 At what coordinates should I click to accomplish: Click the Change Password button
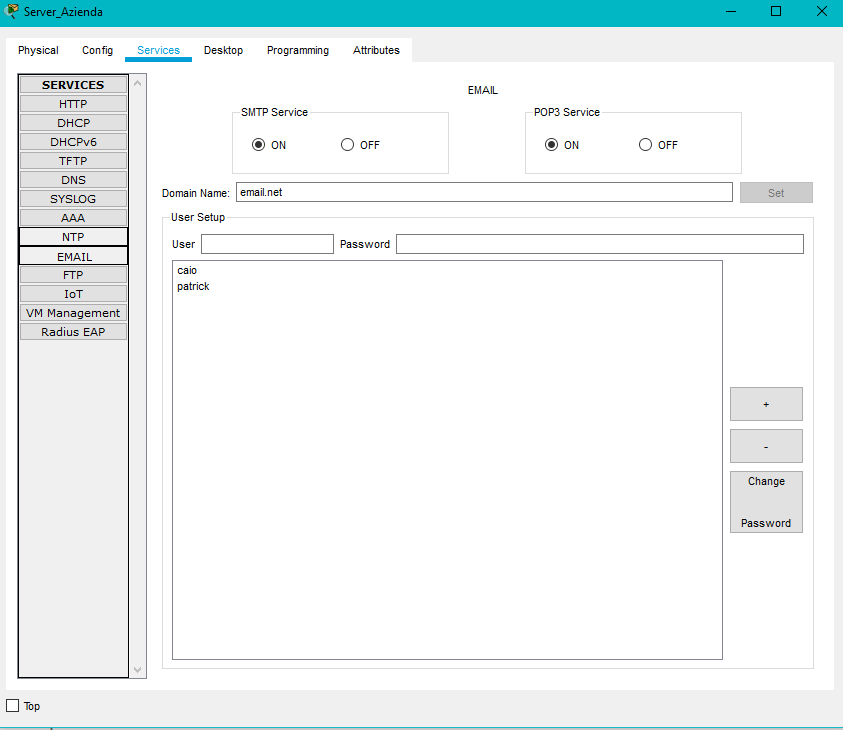pyautogui.click(x=766, y=502)
